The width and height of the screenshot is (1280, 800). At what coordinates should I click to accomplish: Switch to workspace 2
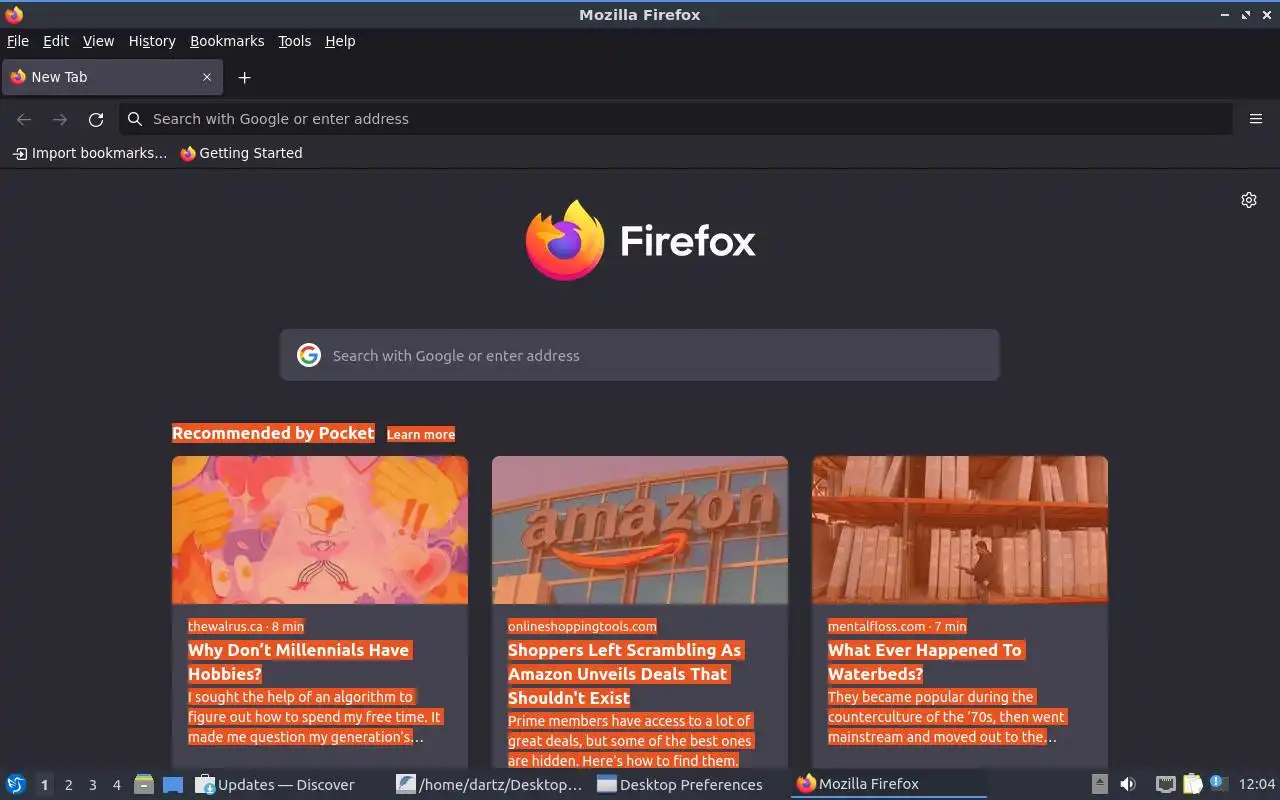point(68,785)
